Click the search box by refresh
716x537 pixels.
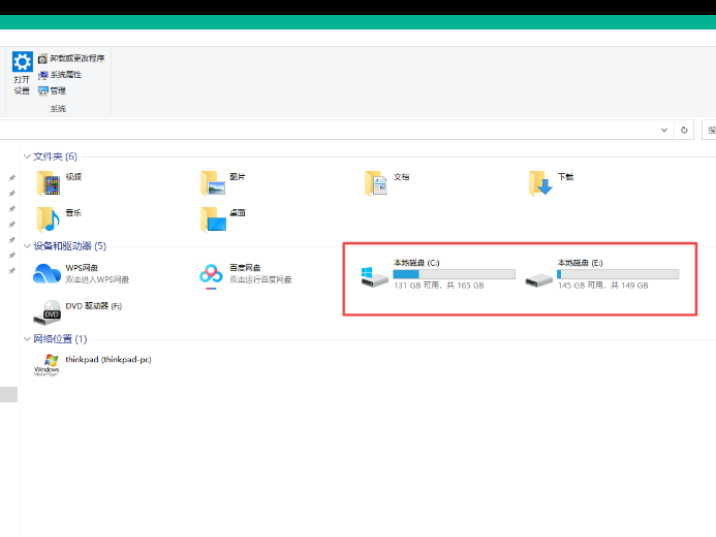(x=709, y=130)
